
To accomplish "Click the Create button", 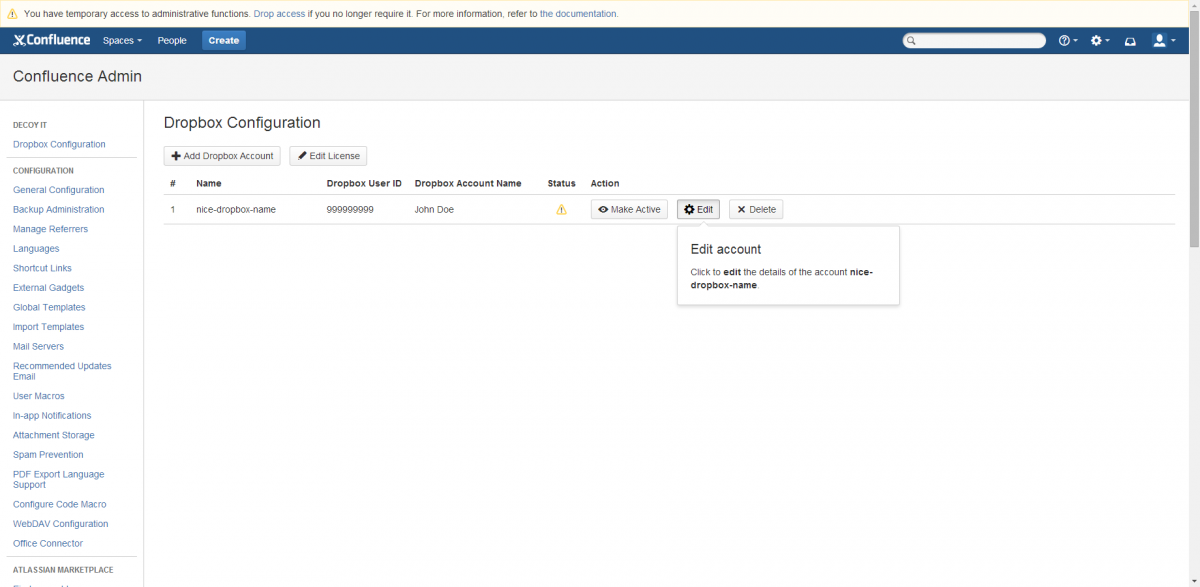I will 224,41.
